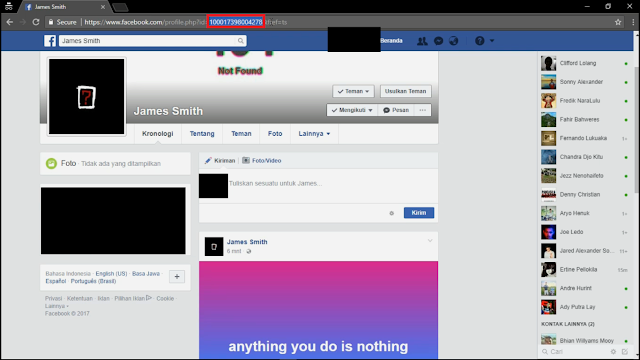Open the Privasi footer link
The width and height of the screenshot is (640, 360).
tap(53, 298)
